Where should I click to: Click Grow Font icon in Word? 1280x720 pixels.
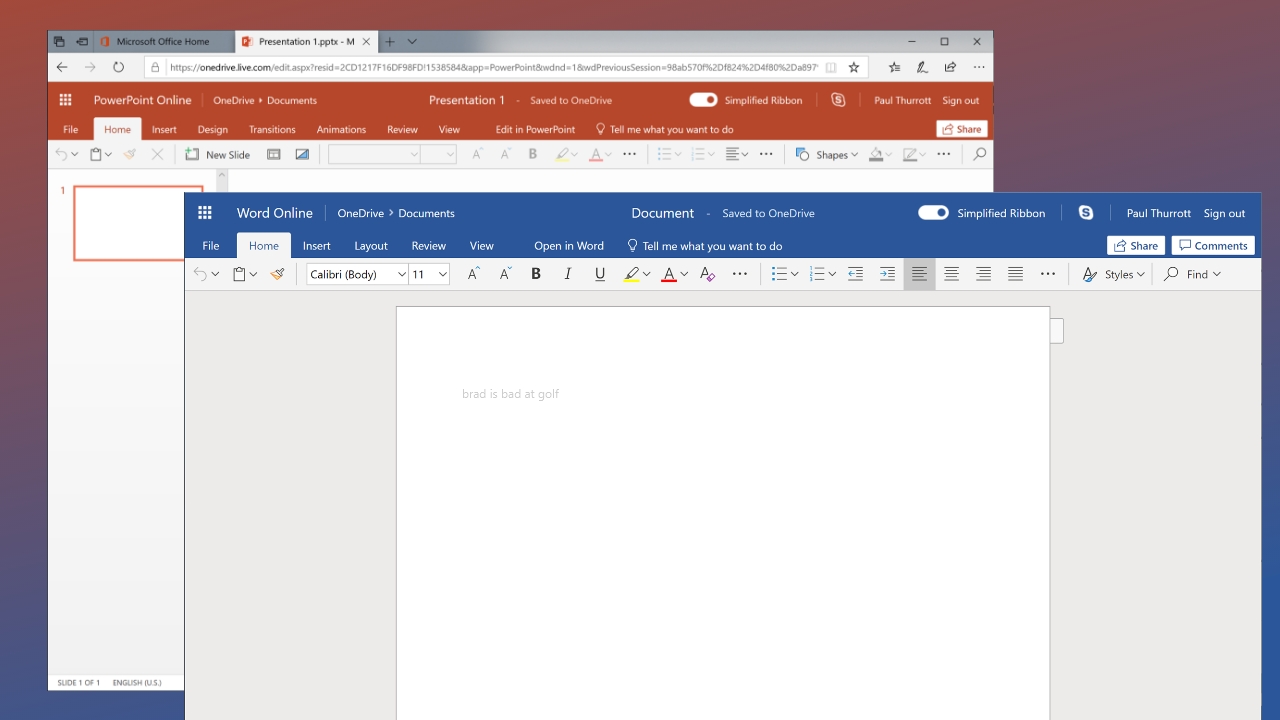[x=473, y=274]
